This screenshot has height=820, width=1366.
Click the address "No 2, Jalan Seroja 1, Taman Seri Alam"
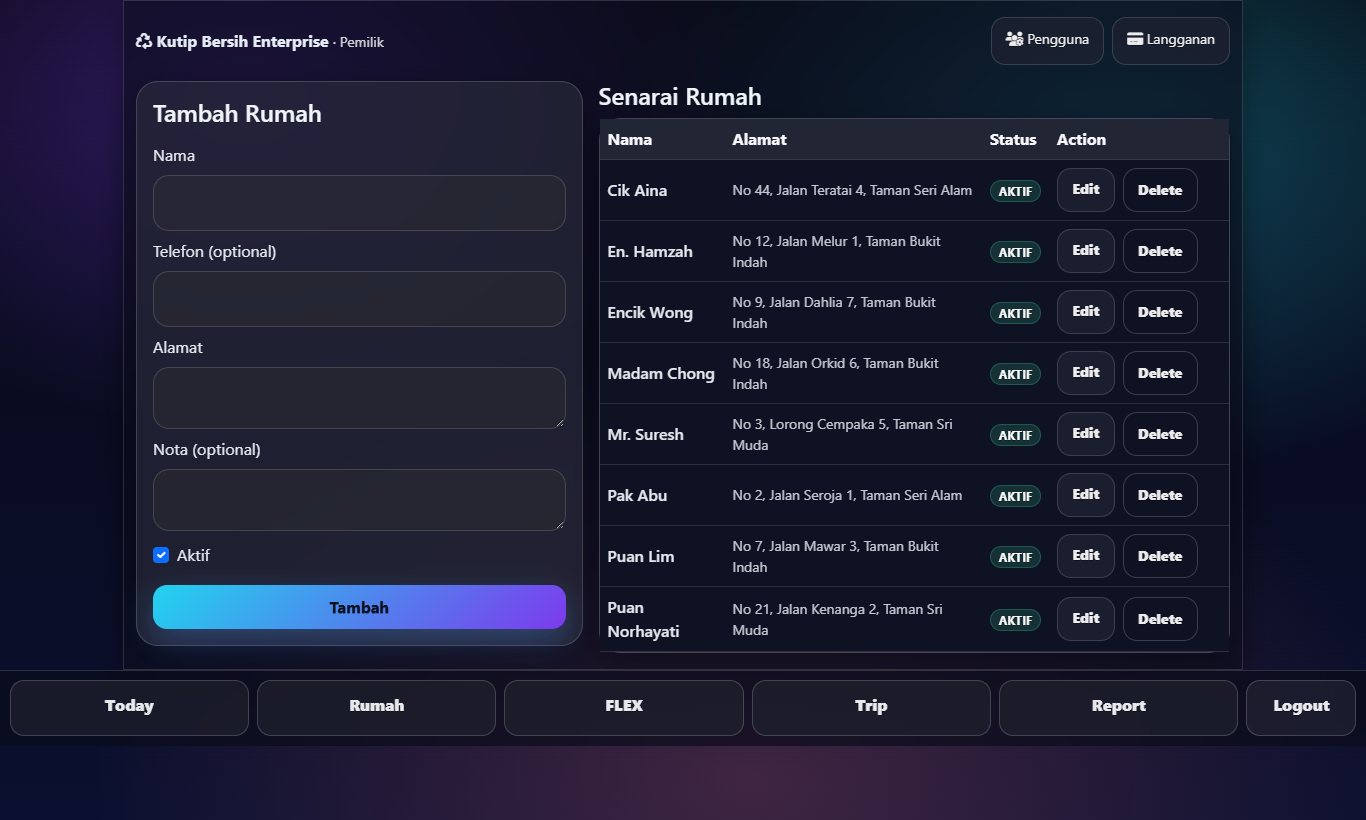(x=847, y=495)
